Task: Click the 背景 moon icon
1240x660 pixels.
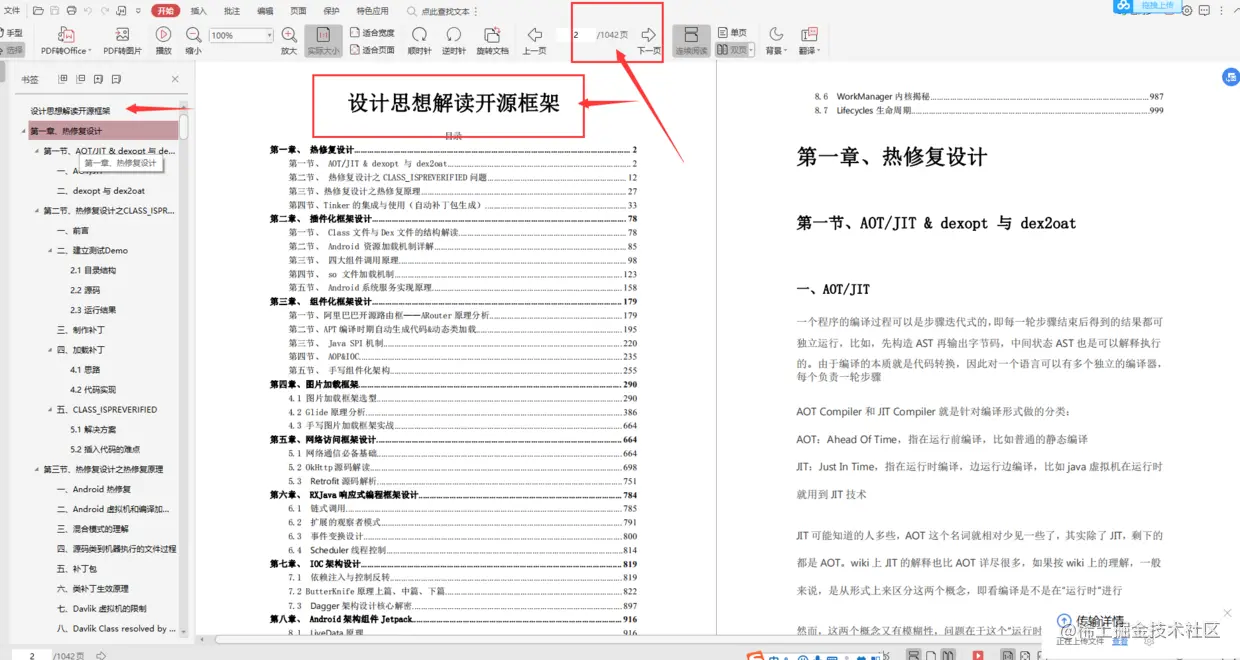Action: pyautogui.click(x=775, y=35)
